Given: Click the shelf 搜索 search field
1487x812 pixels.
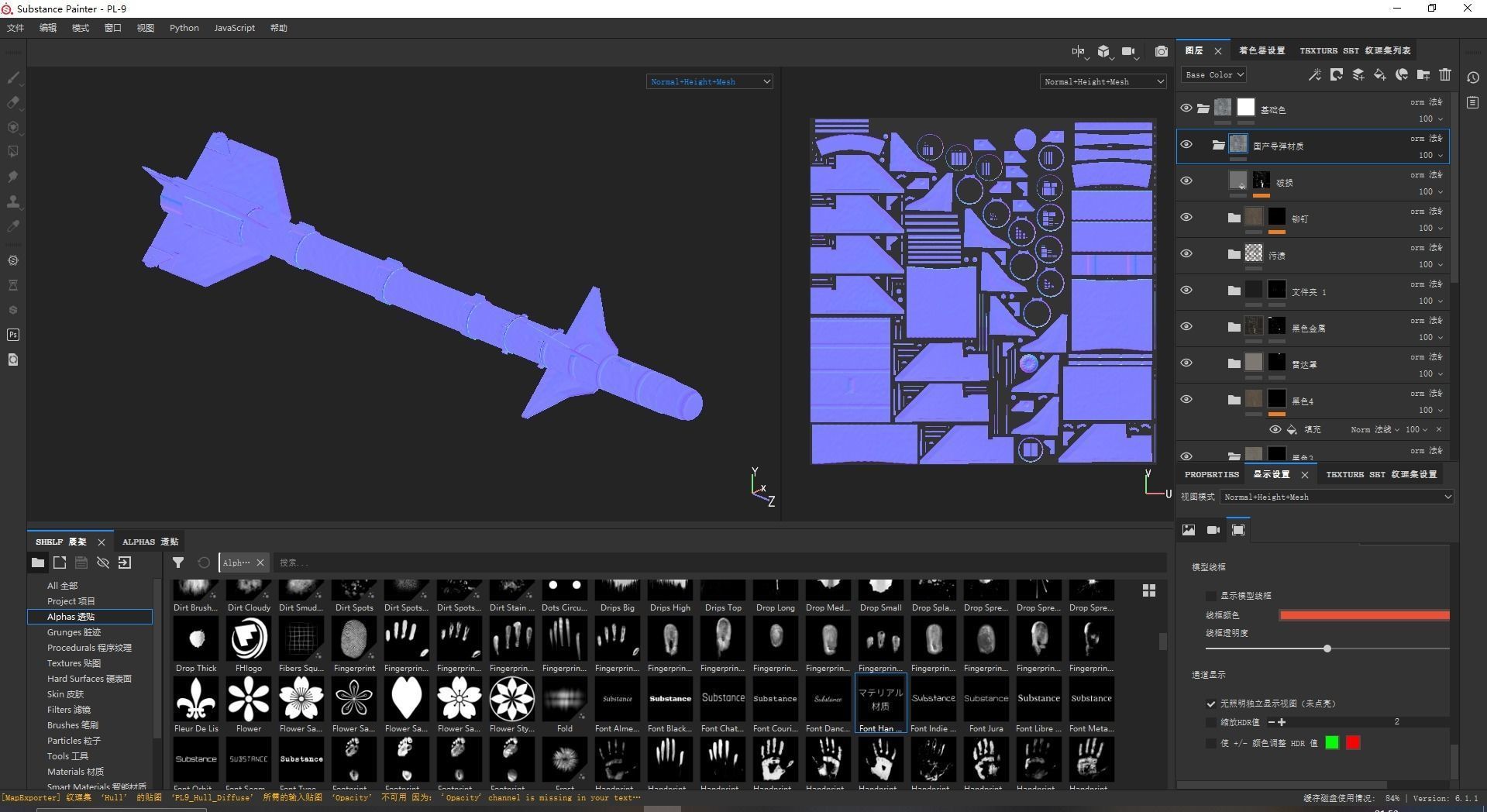Looking at the screenshot, I should (721, 563).
